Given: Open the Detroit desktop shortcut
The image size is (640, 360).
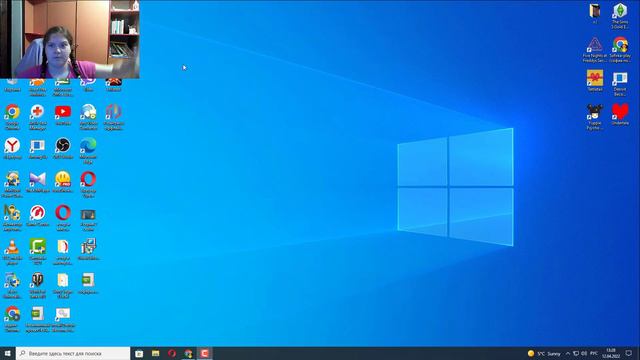Looking at the screenshot, I should pyautogui.click(x=620, y=83).
